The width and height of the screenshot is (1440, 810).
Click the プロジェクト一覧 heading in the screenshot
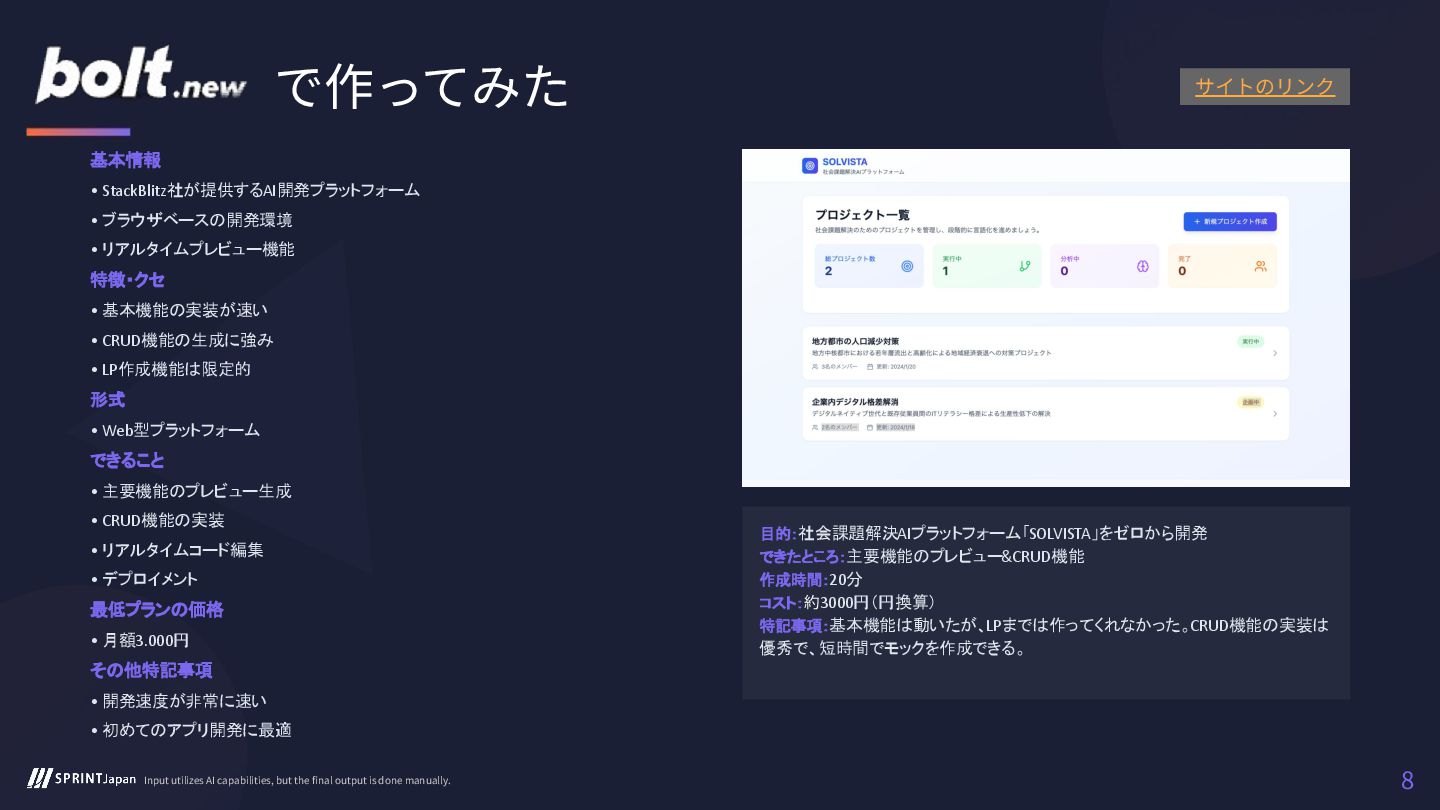coord(862,214)
